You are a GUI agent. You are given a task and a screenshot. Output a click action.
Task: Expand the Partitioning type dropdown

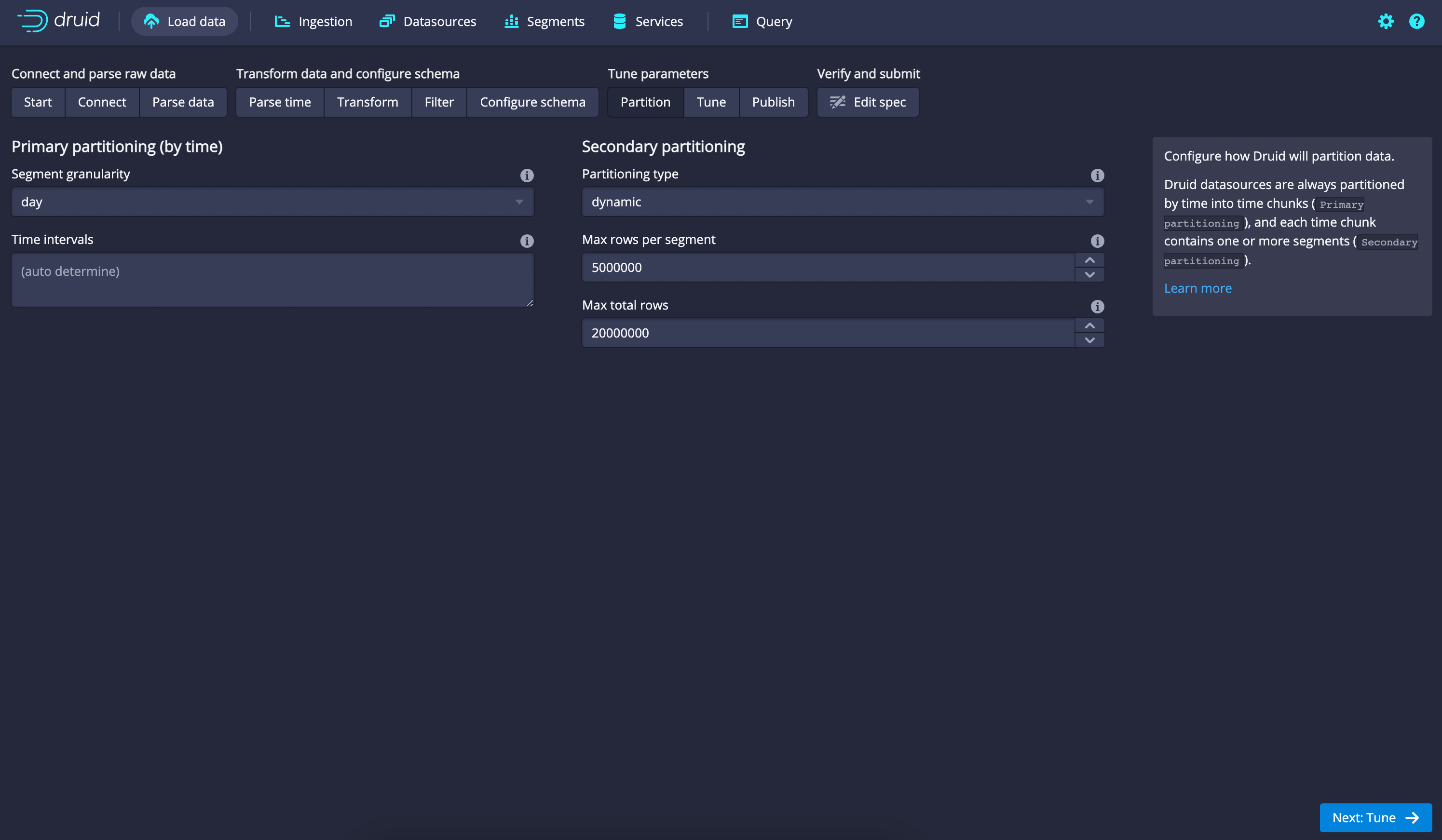pyautogui.click(x=843, y=202)
